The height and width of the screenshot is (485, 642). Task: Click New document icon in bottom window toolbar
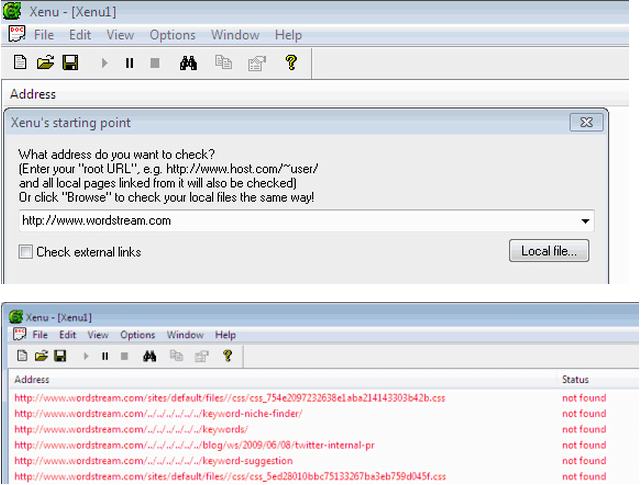click(x=22, y=356)
